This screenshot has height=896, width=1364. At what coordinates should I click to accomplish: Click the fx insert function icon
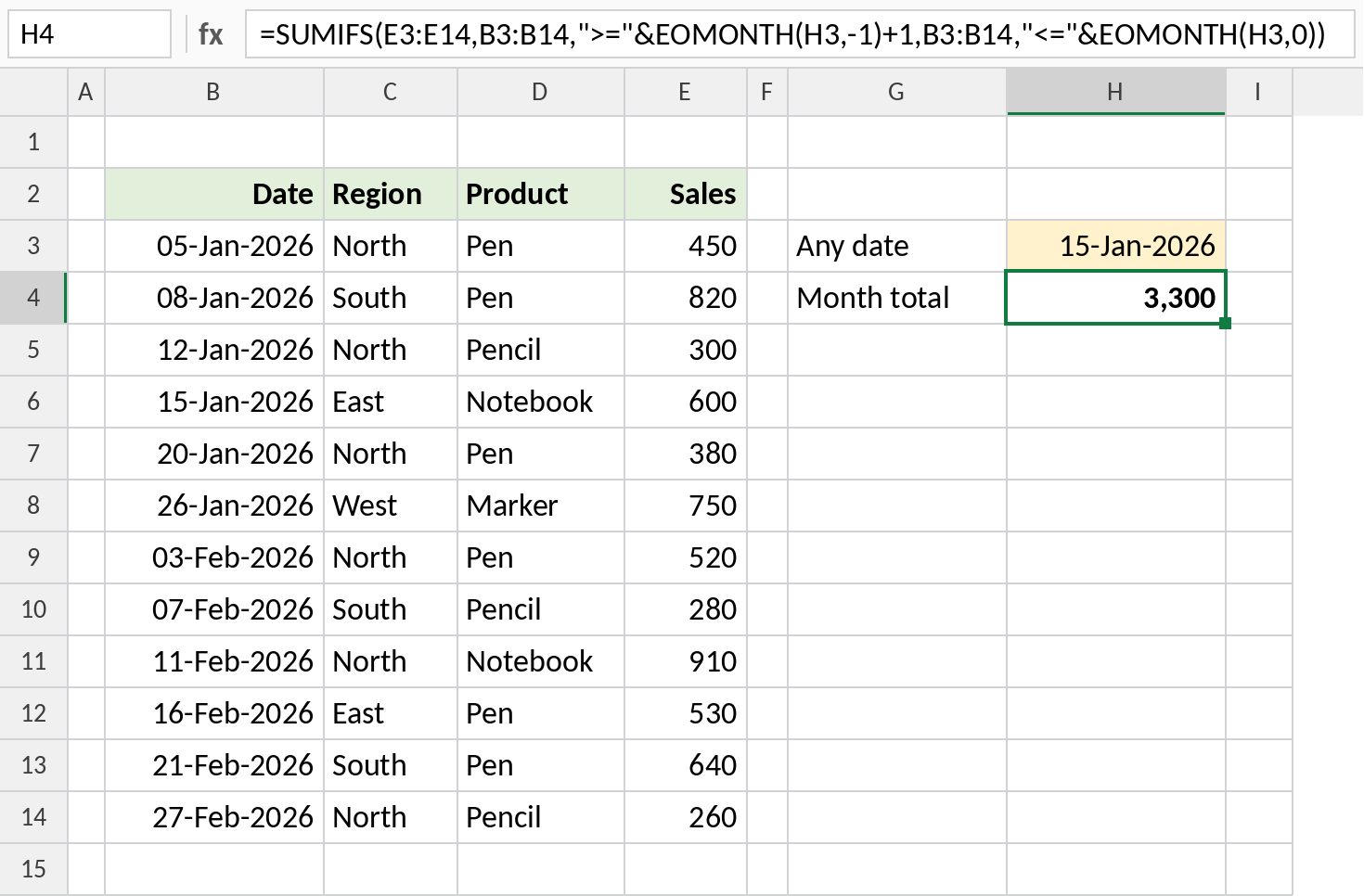(x=211, y=34)
